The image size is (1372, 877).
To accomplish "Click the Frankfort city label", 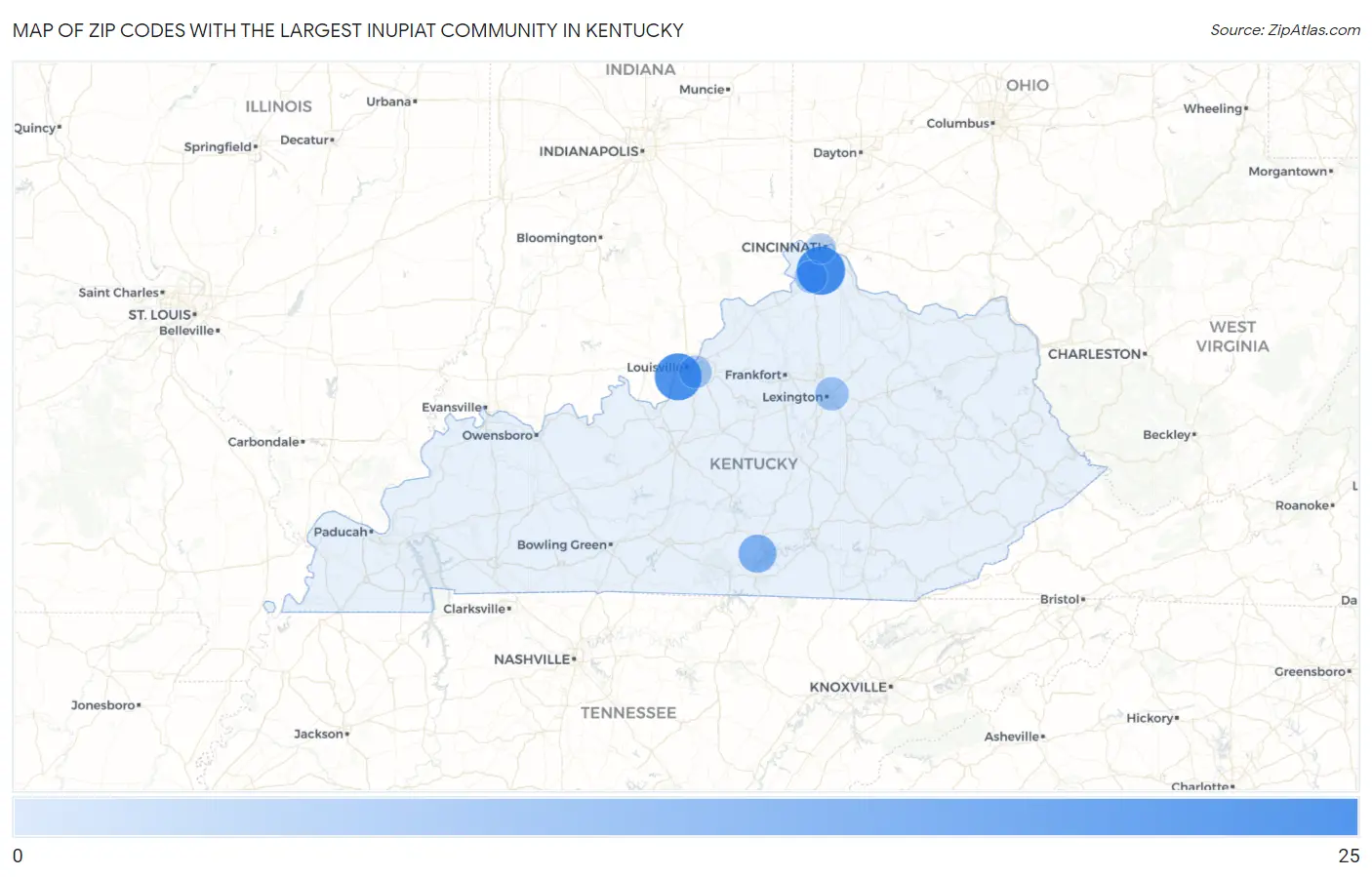I will (x=753, y=375).
